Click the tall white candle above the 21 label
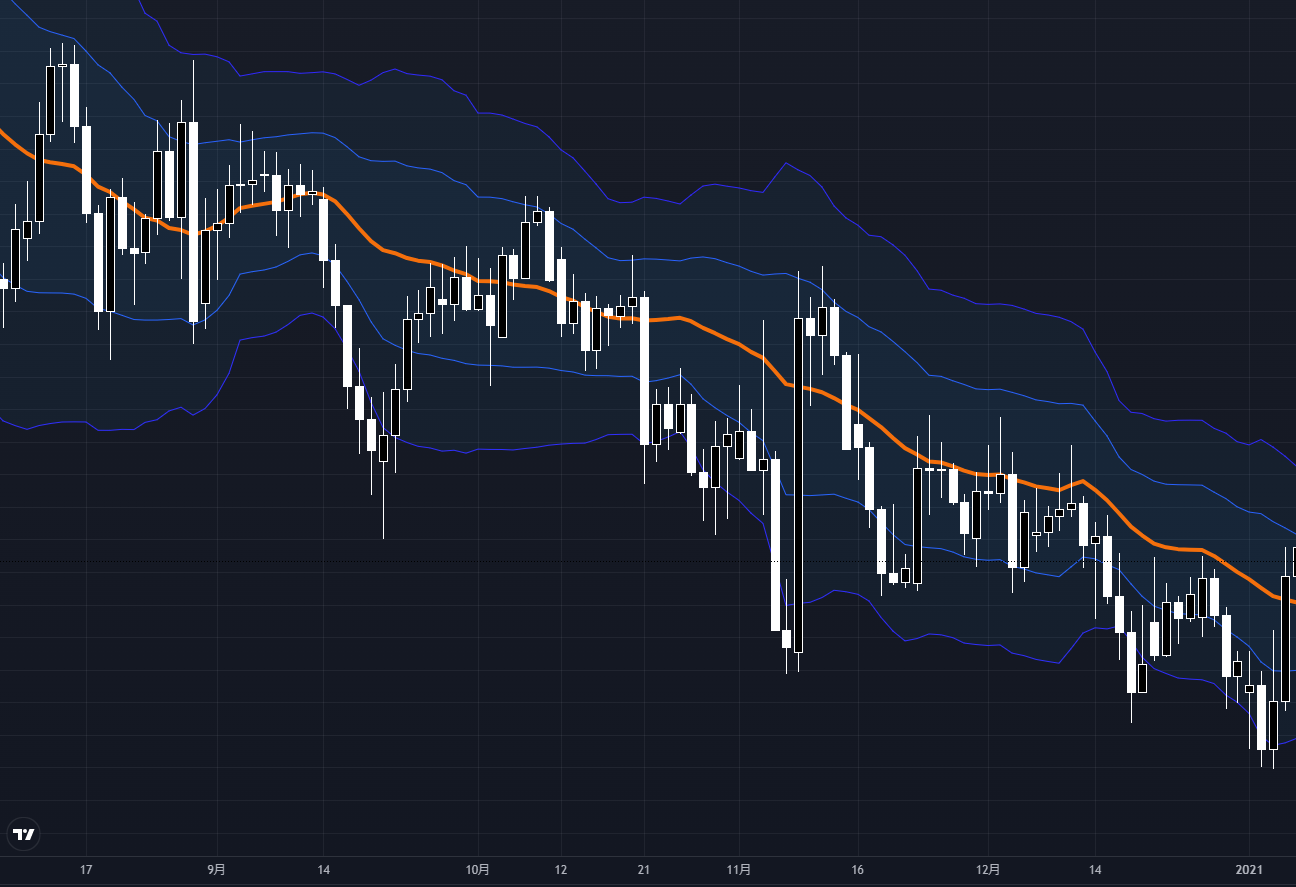This screenshot has height=887, width=1296. (x=645, y=370)
